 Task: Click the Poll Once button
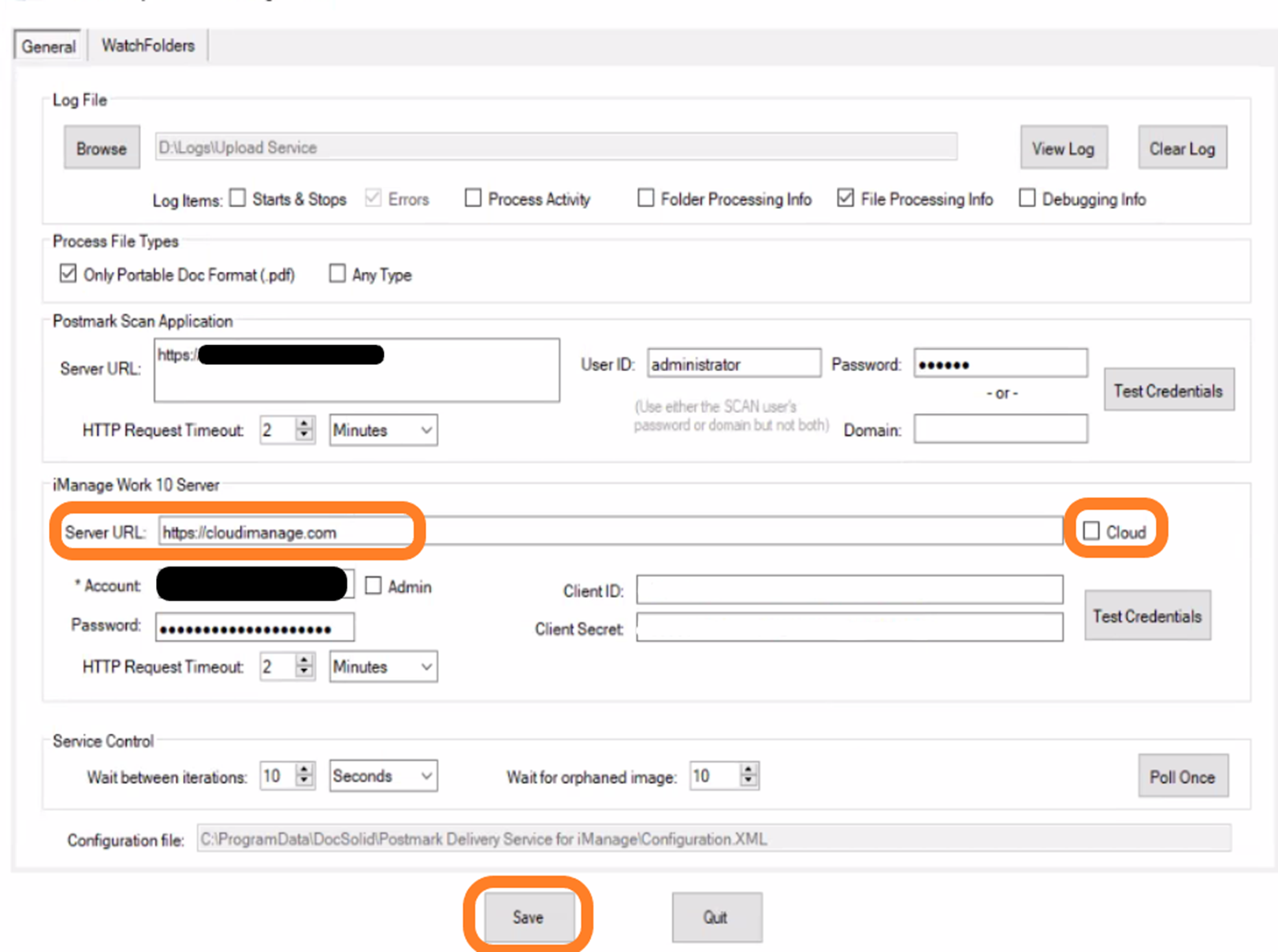click(1182, 776)
